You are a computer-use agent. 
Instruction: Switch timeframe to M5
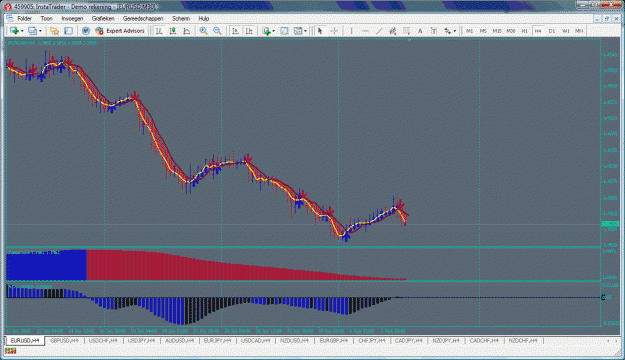tap(483, 31)
